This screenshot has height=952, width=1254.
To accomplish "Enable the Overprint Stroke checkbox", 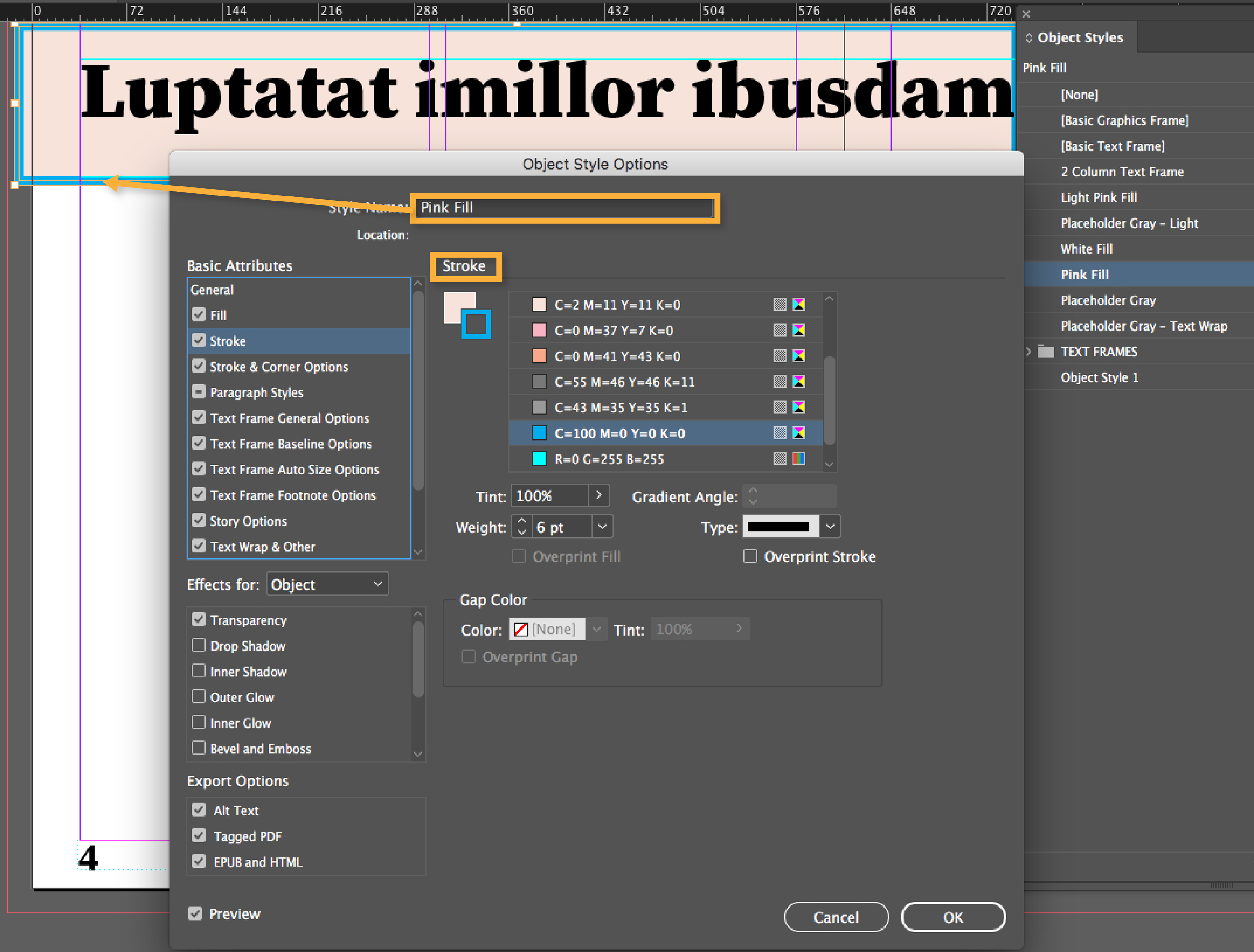I will point(750,557).
